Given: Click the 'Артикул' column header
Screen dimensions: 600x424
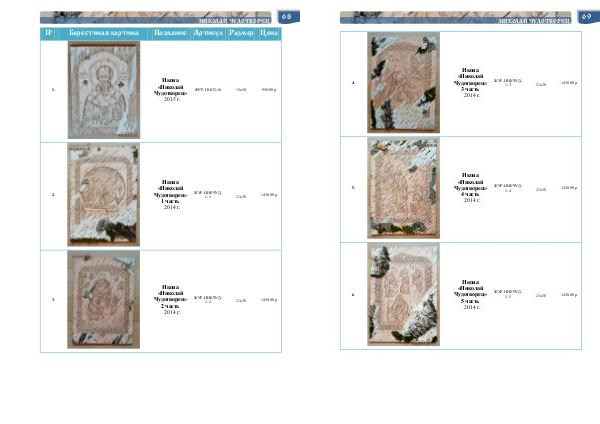Looking at the screenshot, I should 208,34.
